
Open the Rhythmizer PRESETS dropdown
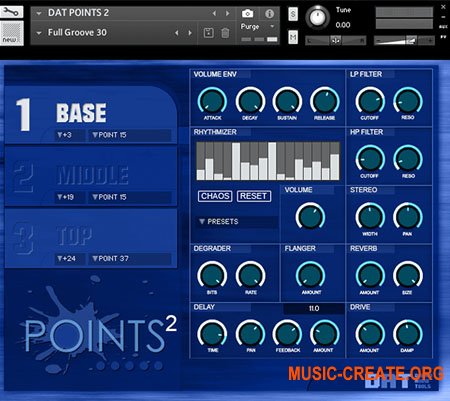click(236, 222)
